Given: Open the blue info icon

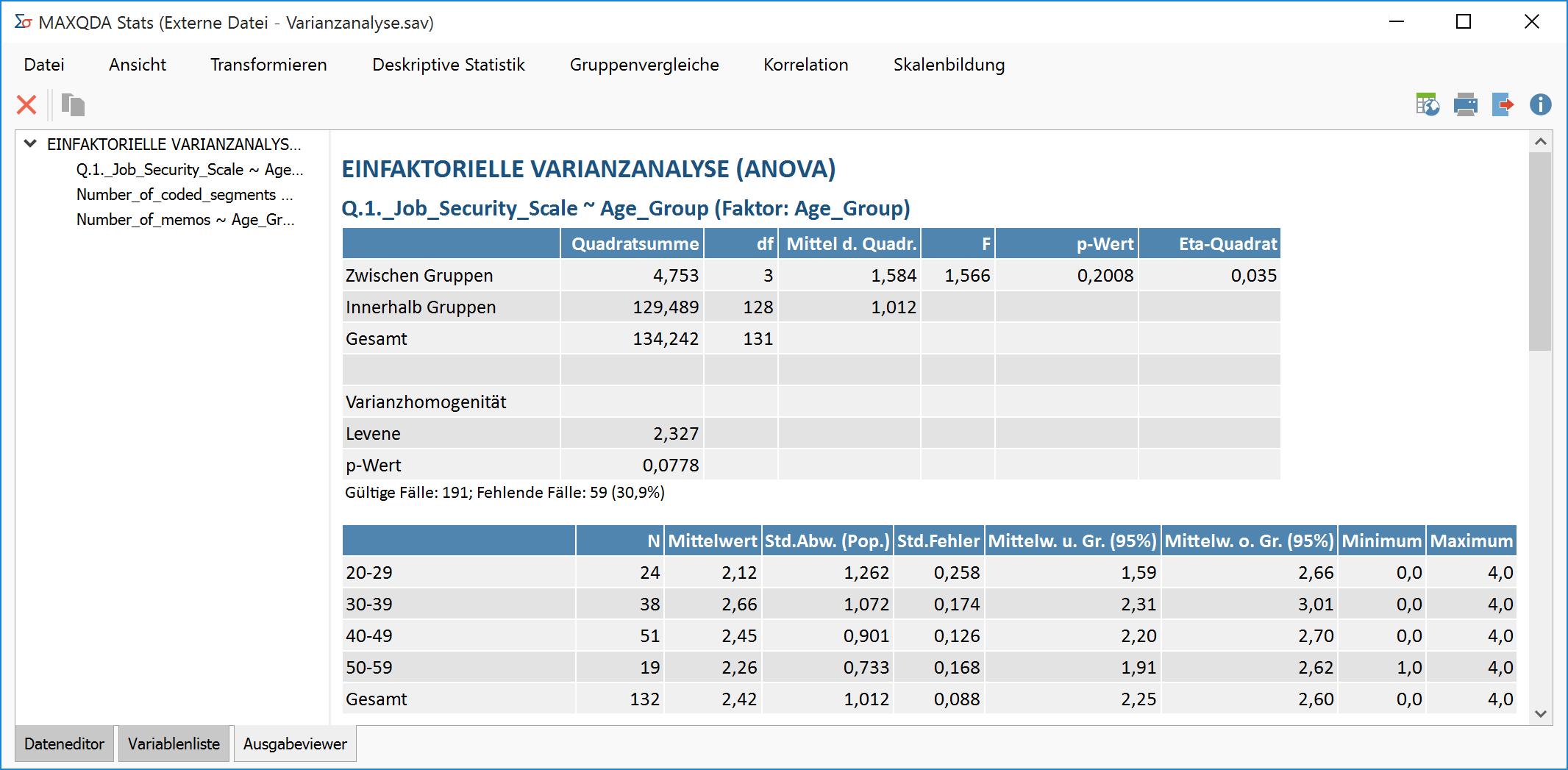Looking at the screenshot, I should [1540, 105].
